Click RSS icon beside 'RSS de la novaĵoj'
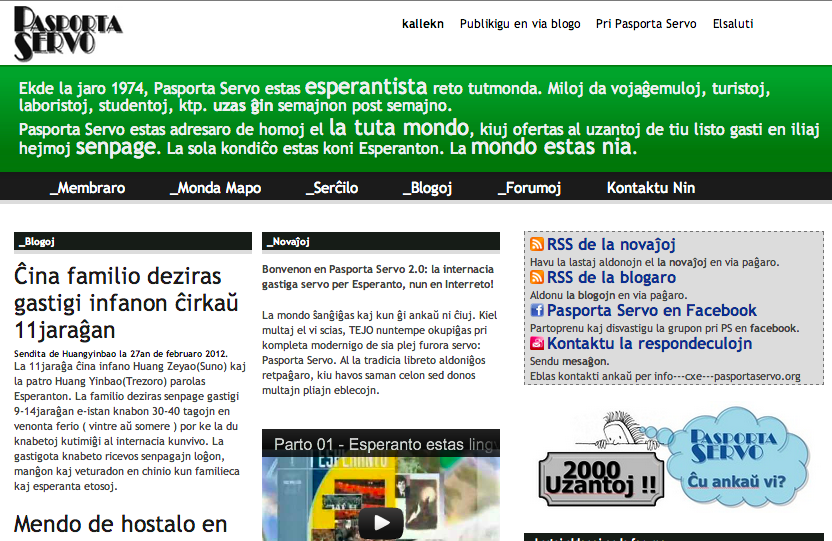 537,244
